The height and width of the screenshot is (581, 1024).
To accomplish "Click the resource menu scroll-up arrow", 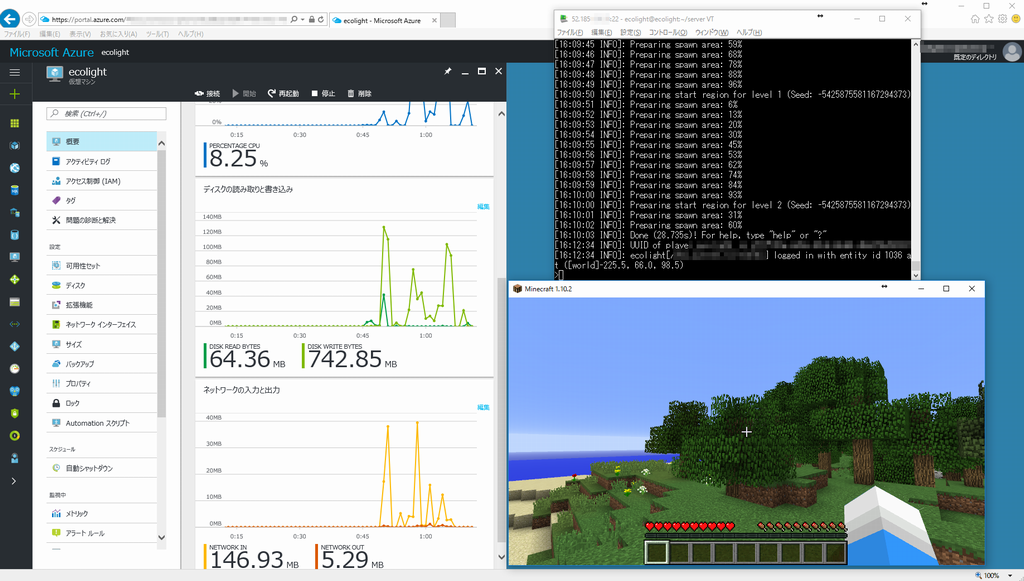I will coord(161,143).
